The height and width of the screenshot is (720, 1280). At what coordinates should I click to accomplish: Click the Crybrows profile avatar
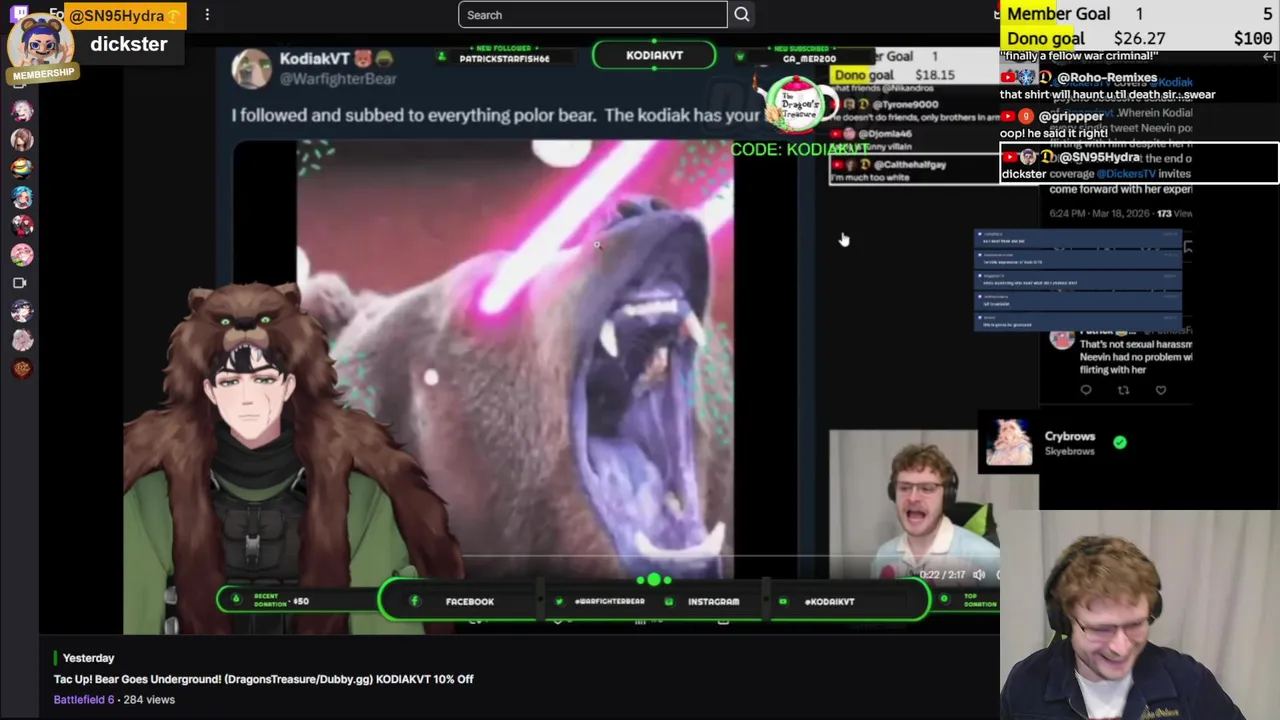click(x=1009, y=442)
